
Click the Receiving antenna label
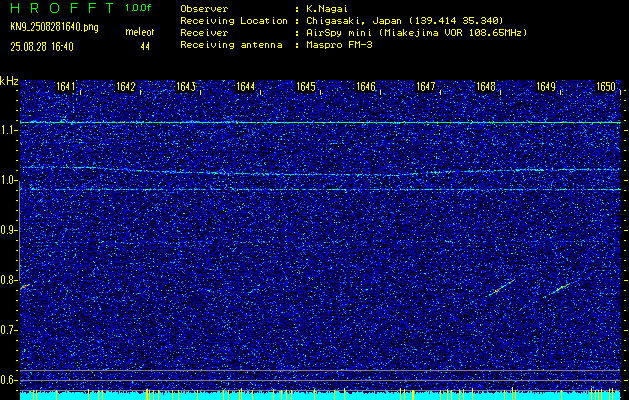click(231, 45)
